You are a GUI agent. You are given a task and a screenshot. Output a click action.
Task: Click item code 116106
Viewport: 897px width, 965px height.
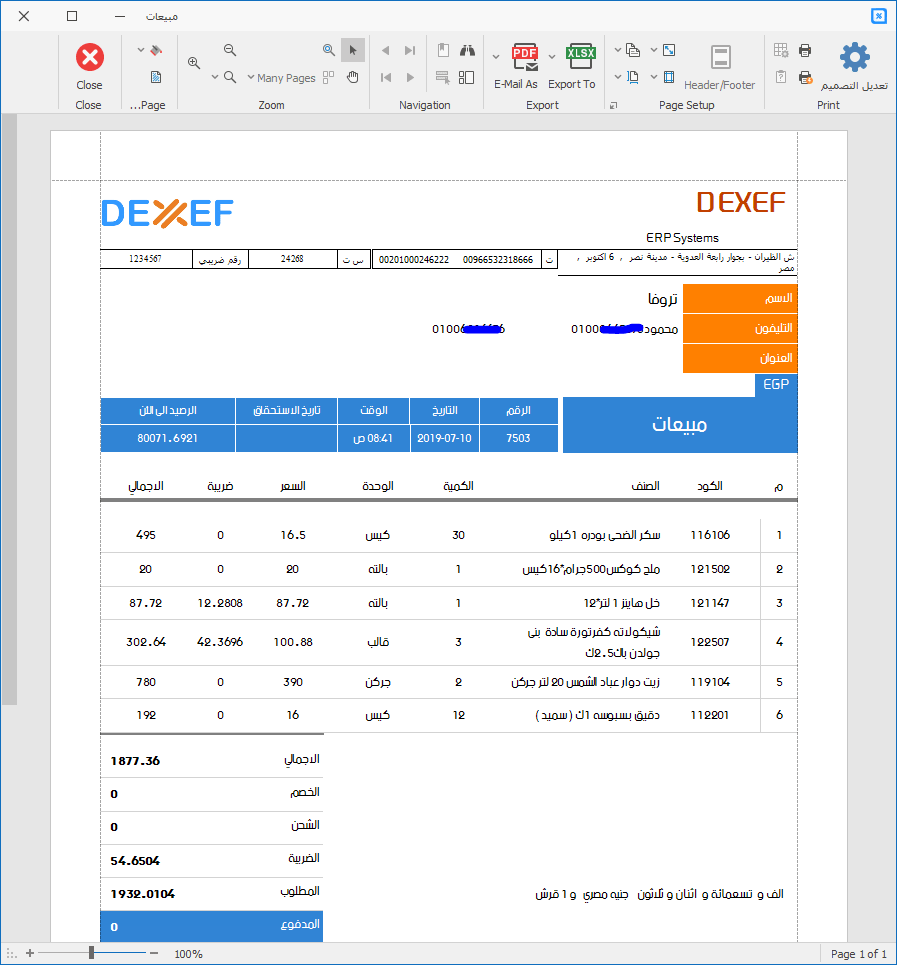click(x=710, y=535)
